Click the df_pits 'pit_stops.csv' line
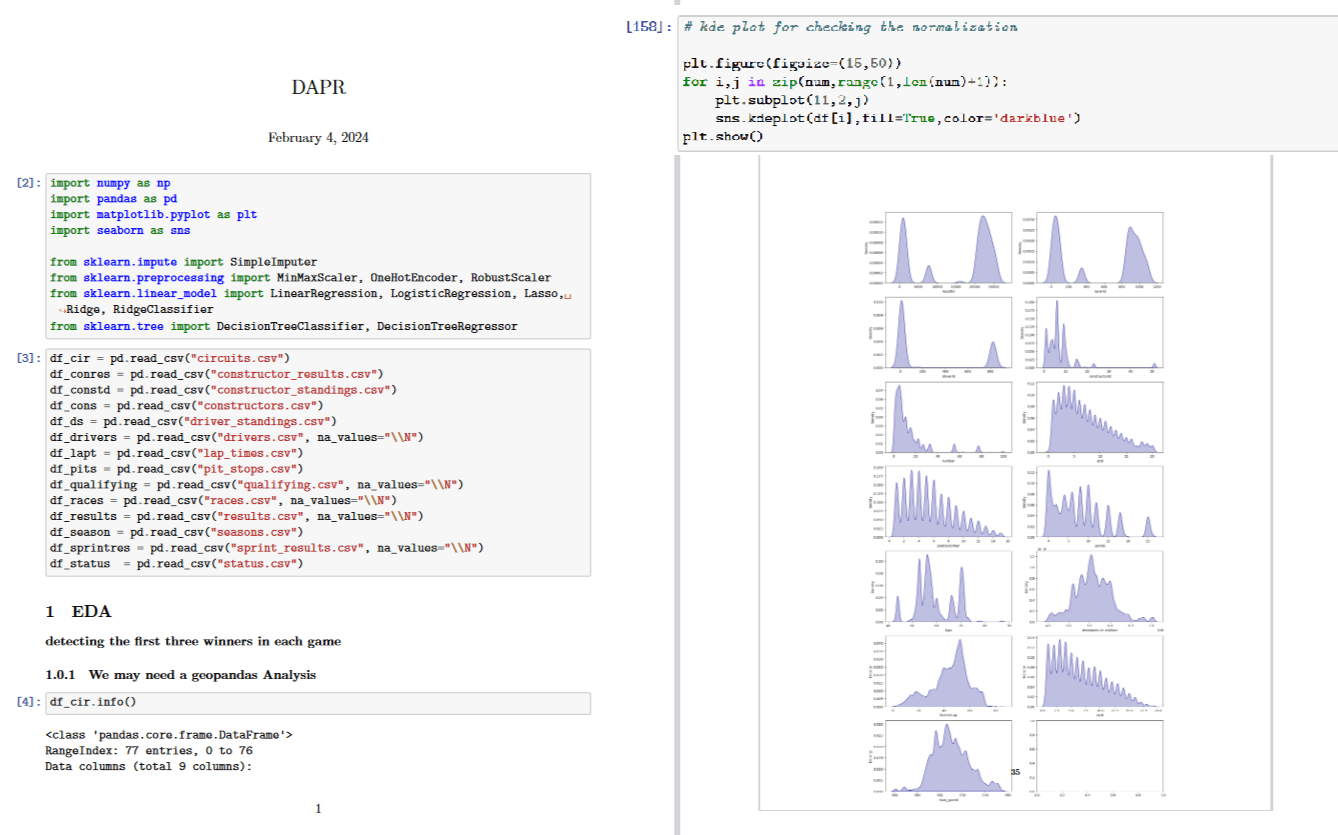Image resolution: width=1338 pixels, height=835 pixels. tap(177, 469)
